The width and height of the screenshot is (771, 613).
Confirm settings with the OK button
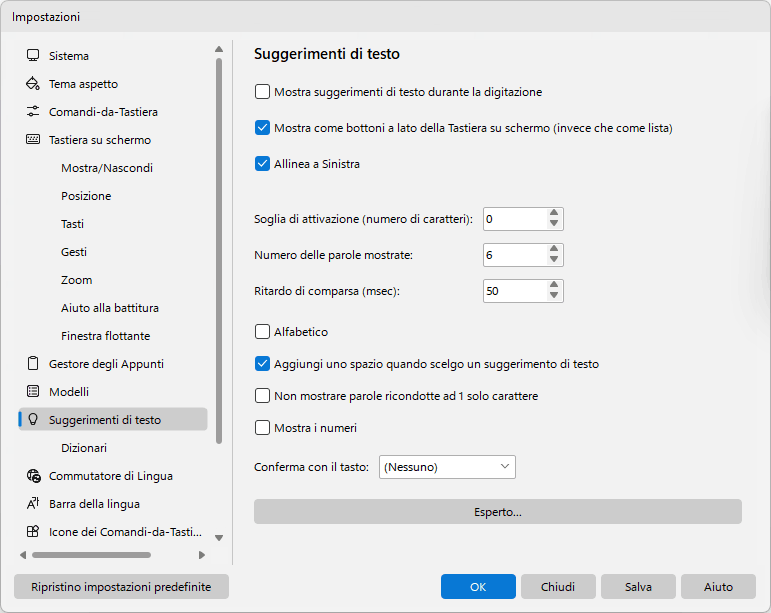point(478,586)
